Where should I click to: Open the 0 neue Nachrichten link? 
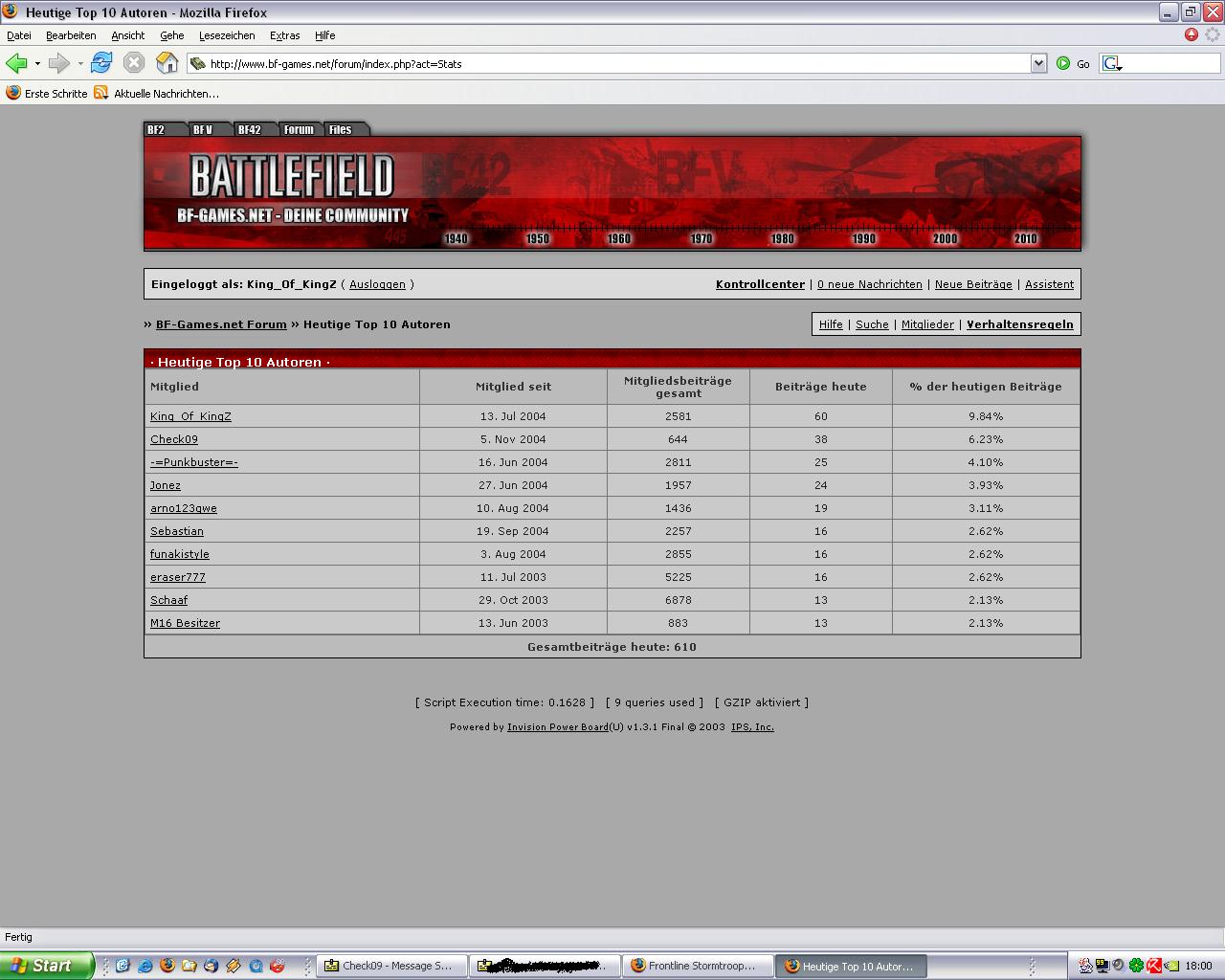(870, 284)
